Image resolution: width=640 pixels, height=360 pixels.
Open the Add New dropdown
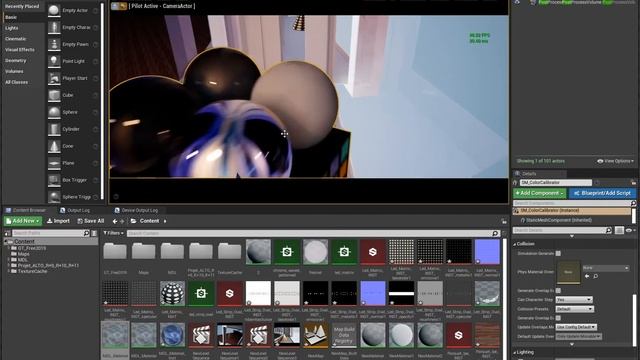[x=23, y=221]
